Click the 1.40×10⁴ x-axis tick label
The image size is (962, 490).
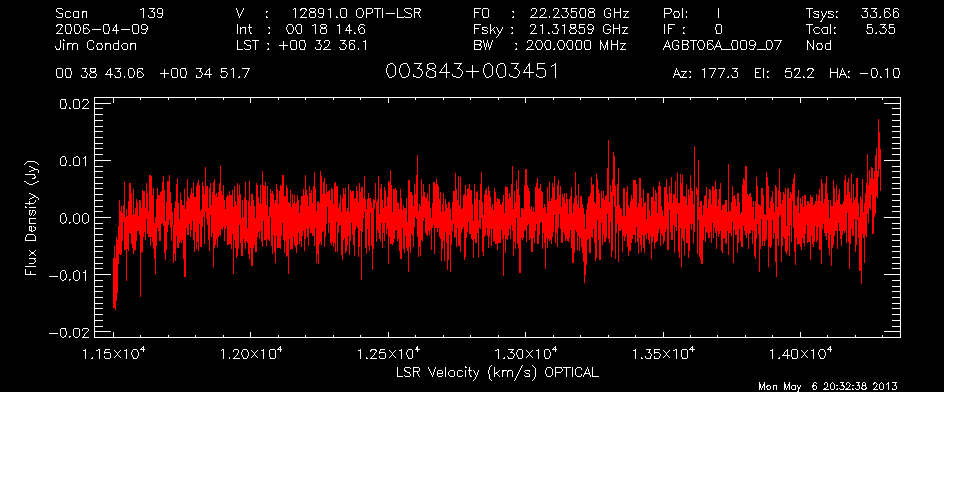(x=801, y=353)
